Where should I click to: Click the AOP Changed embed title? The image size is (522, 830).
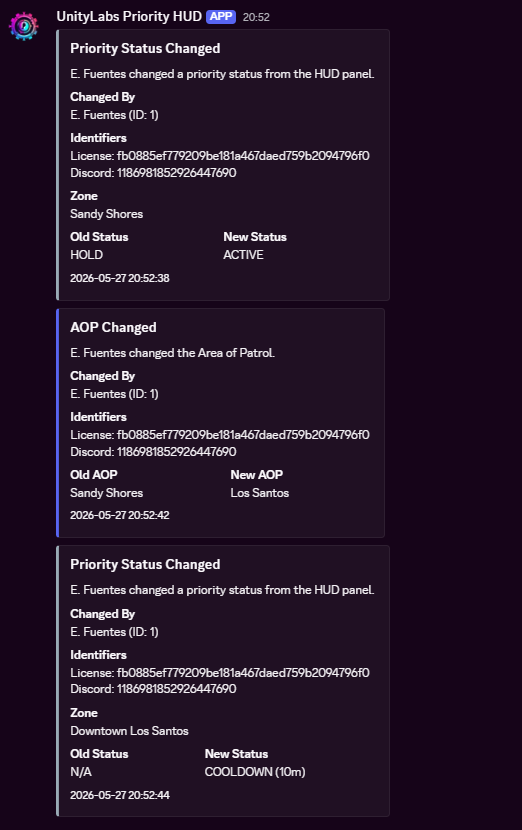click(x=113, y=327)
